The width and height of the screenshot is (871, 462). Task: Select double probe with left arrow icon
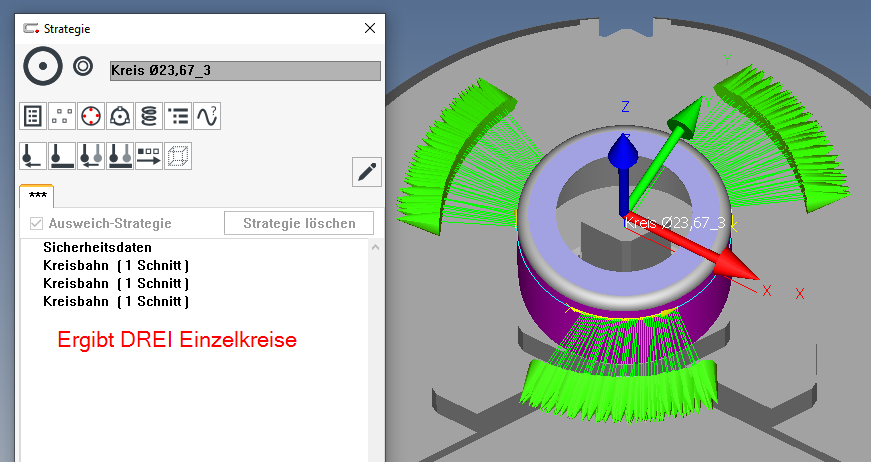click(91, 156)
